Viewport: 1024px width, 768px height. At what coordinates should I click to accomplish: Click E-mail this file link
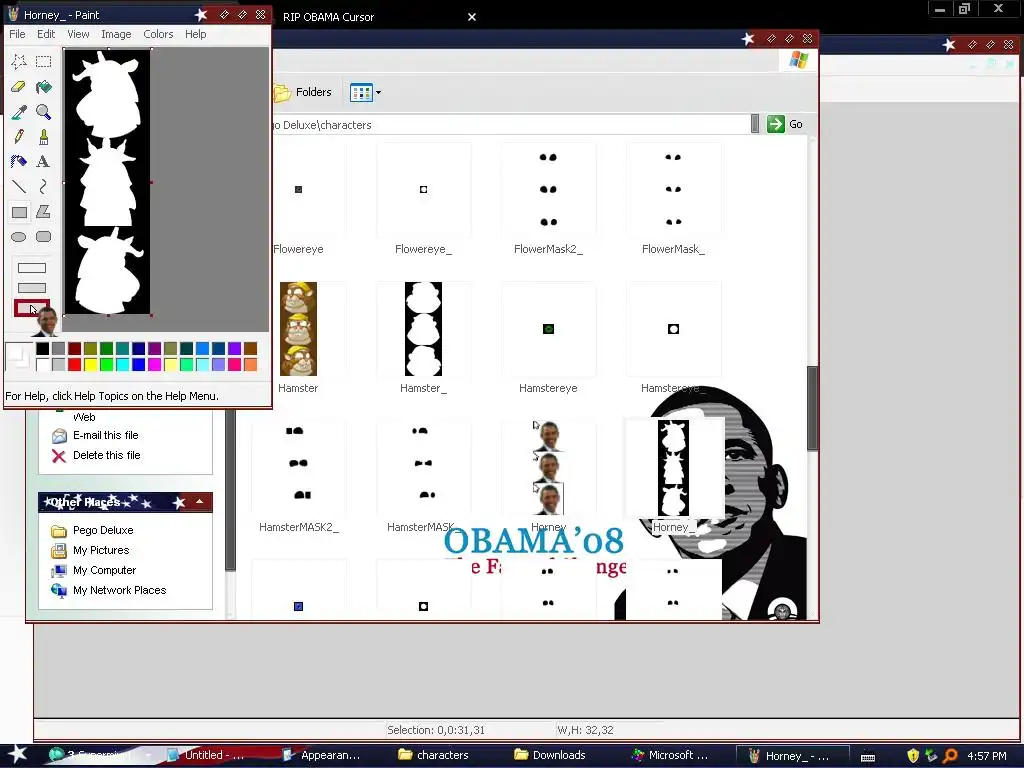click(105, 436)
